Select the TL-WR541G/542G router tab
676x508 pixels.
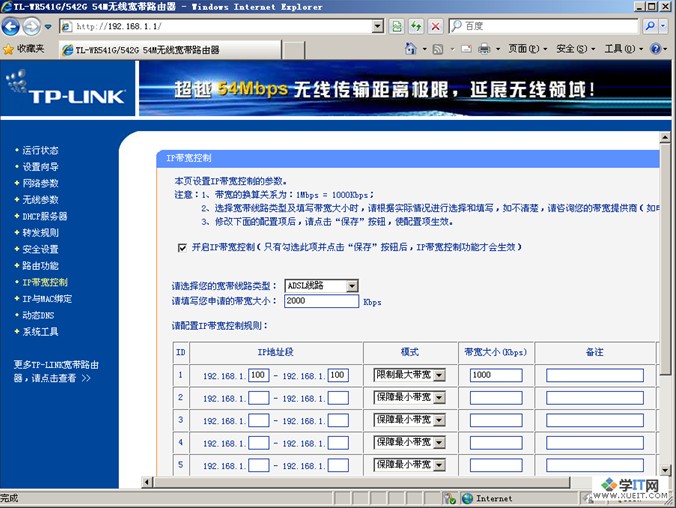coord(170,50)
